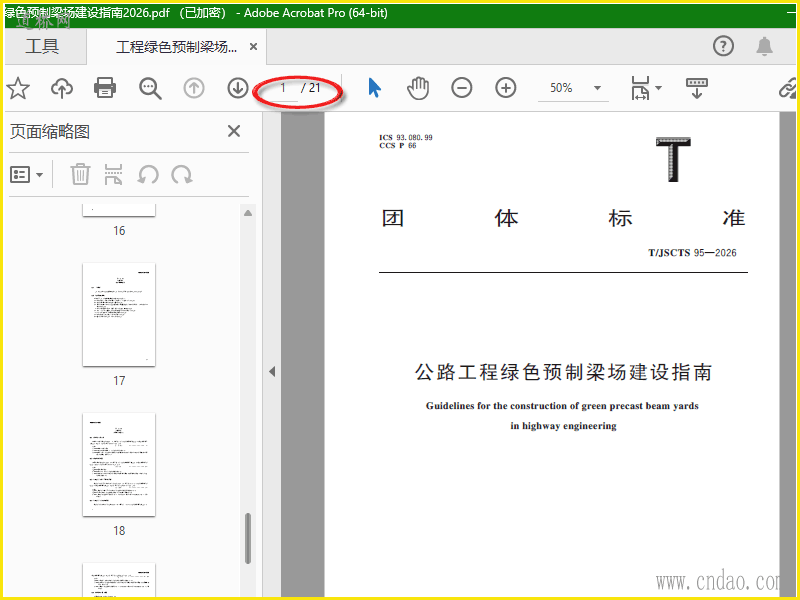Select the arrow Selection tool
This screenshot has height=600, width=800.
(374, 88)
